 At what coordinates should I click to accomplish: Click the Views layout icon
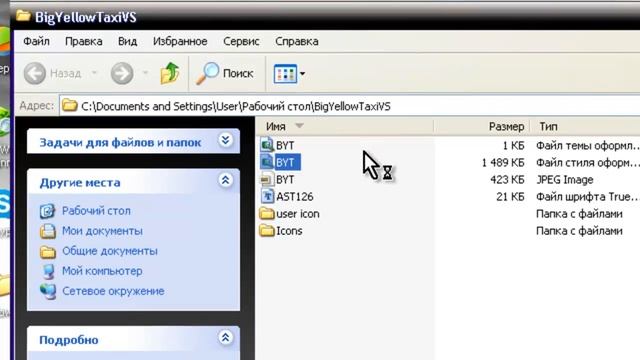tap(285, 74)
